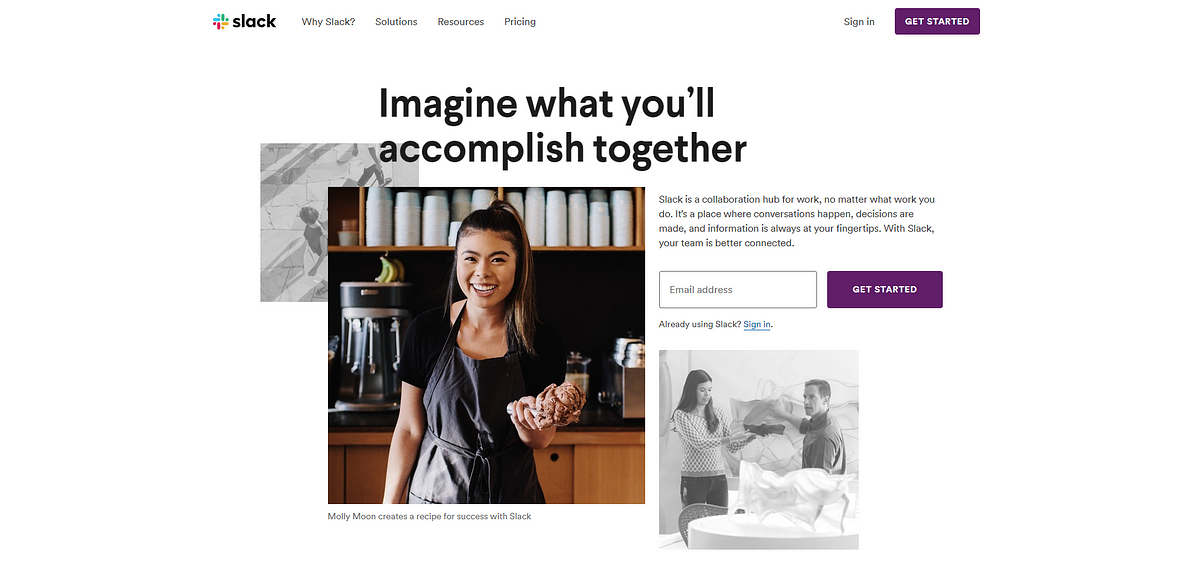Click the "Already using Slack?" text
This screenshot has height=588, width=1200.
(x=700, y=325)
